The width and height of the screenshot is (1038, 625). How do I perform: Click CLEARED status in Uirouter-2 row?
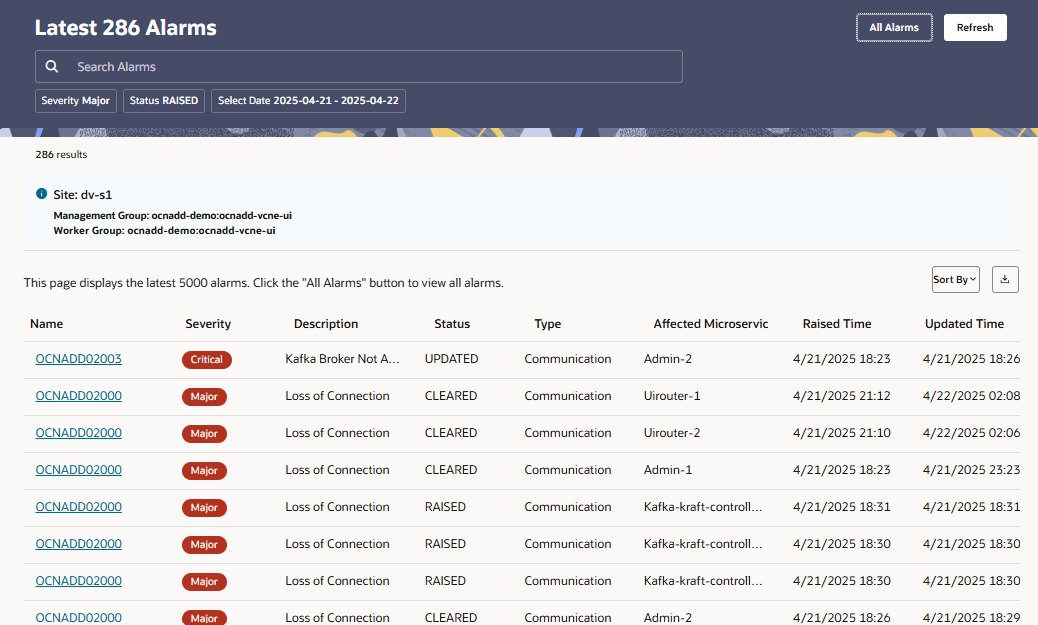click(x=451, y=433)
